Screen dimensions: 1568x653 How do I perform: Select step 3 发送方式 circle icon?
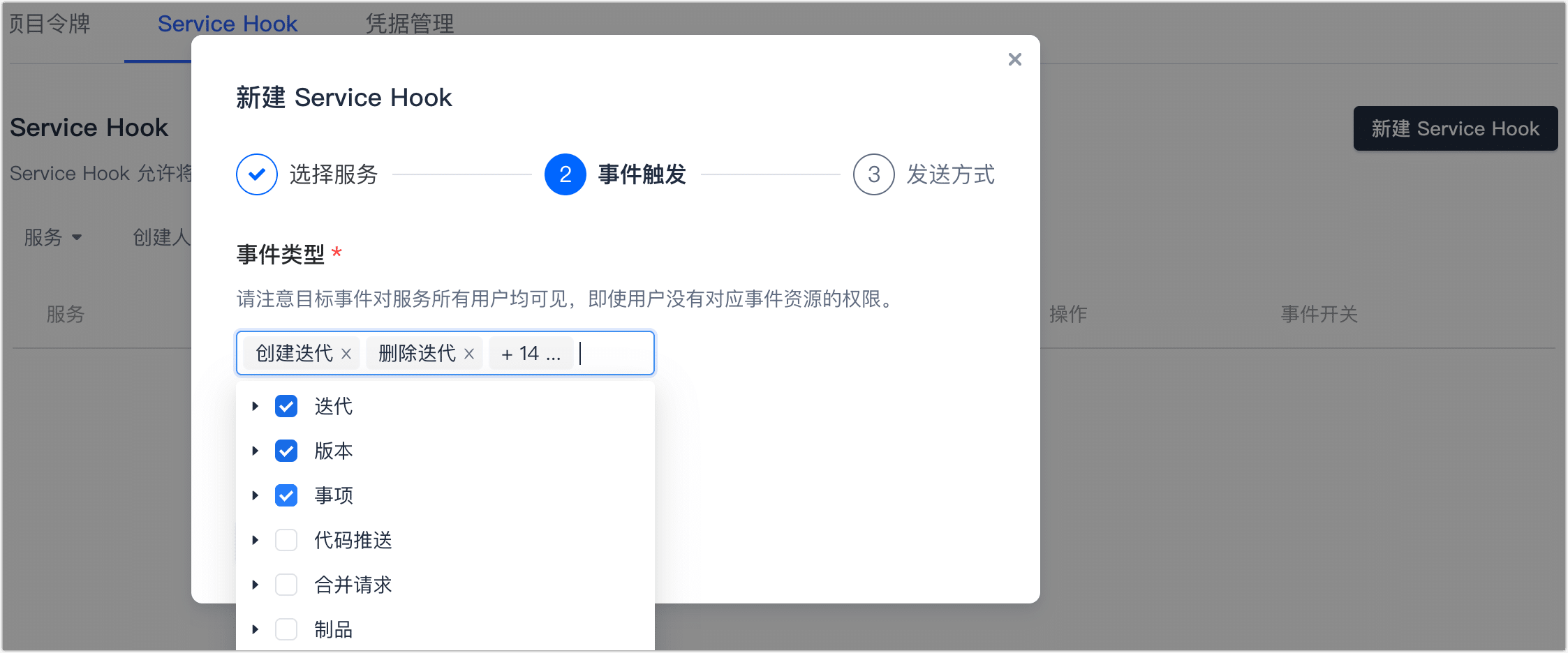point(873,174)
